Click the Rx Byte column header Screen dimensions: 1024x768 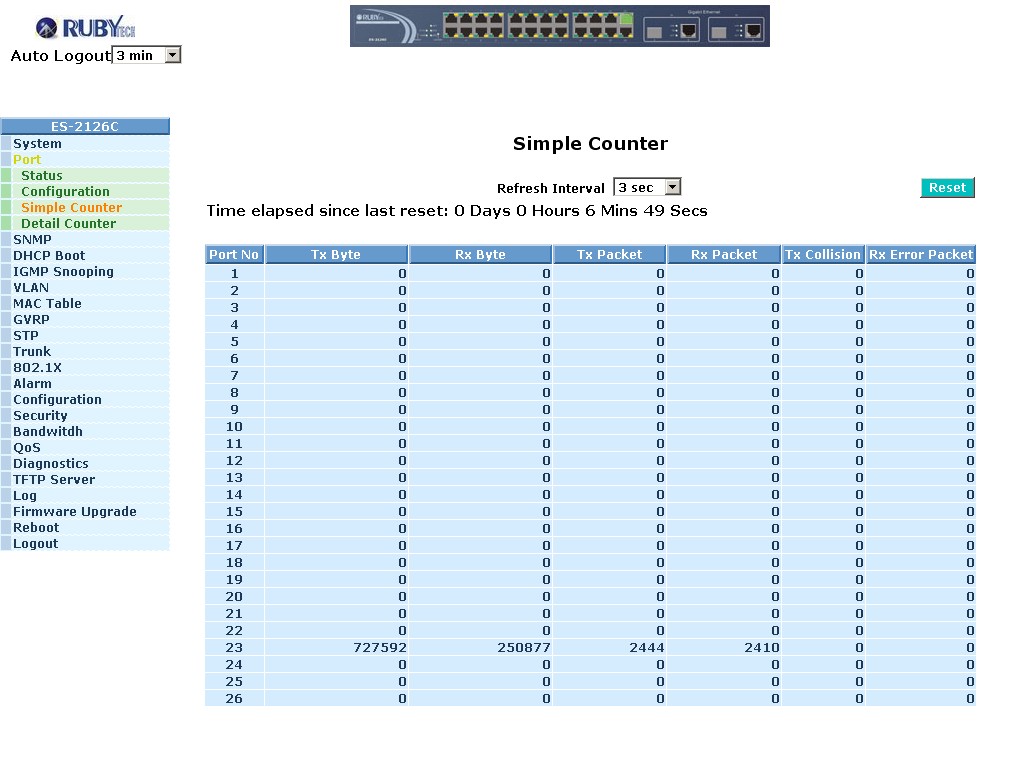click(480, 255)
